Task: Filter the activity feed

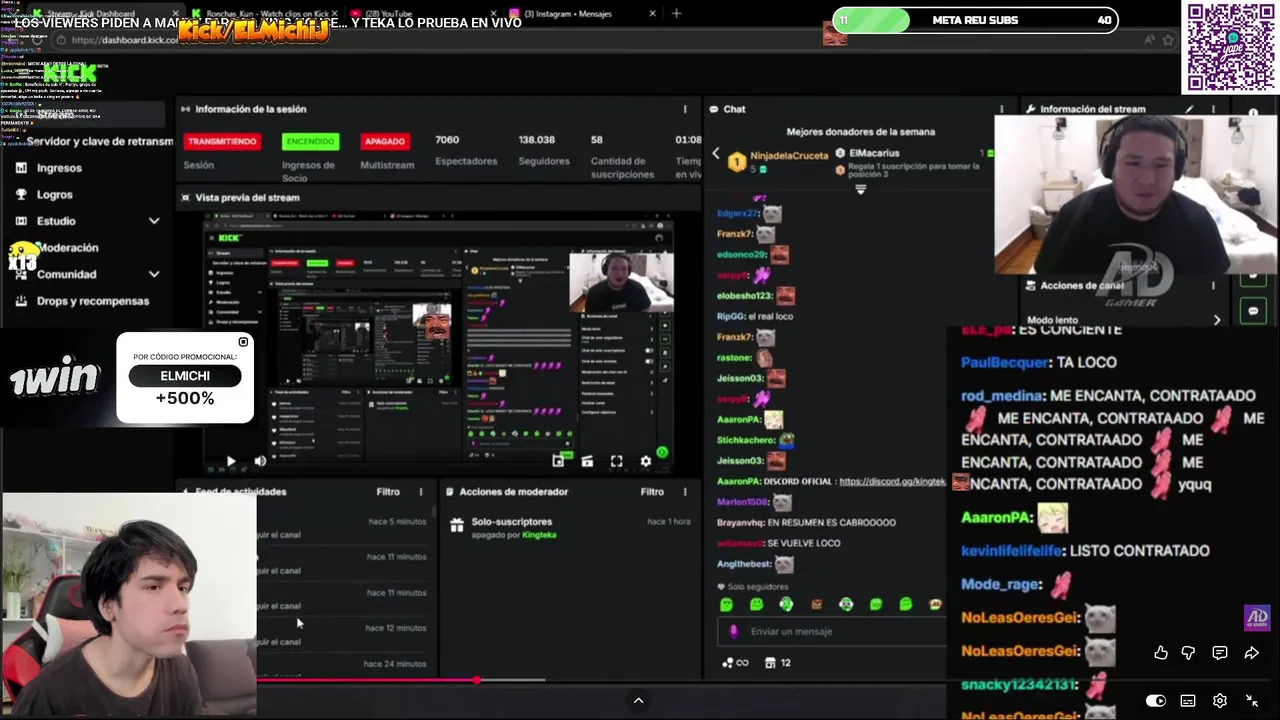Action: click(388, 492)
